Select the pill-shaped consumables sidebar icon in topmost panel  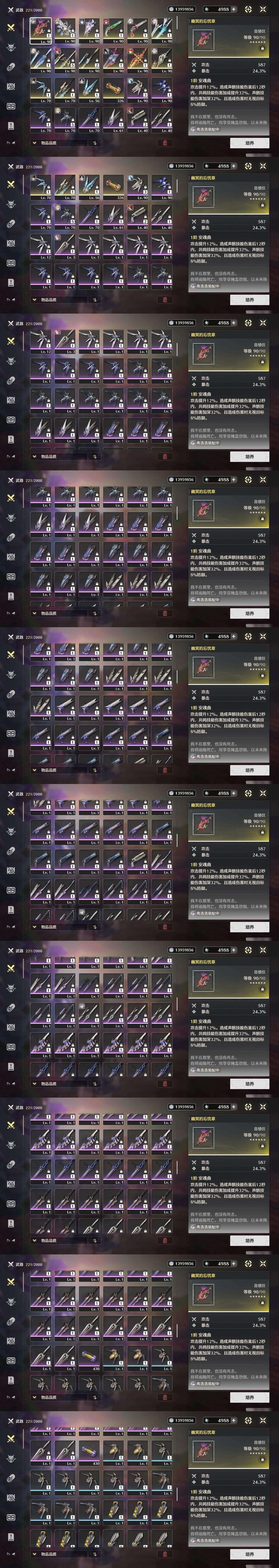tap(10, 67)
